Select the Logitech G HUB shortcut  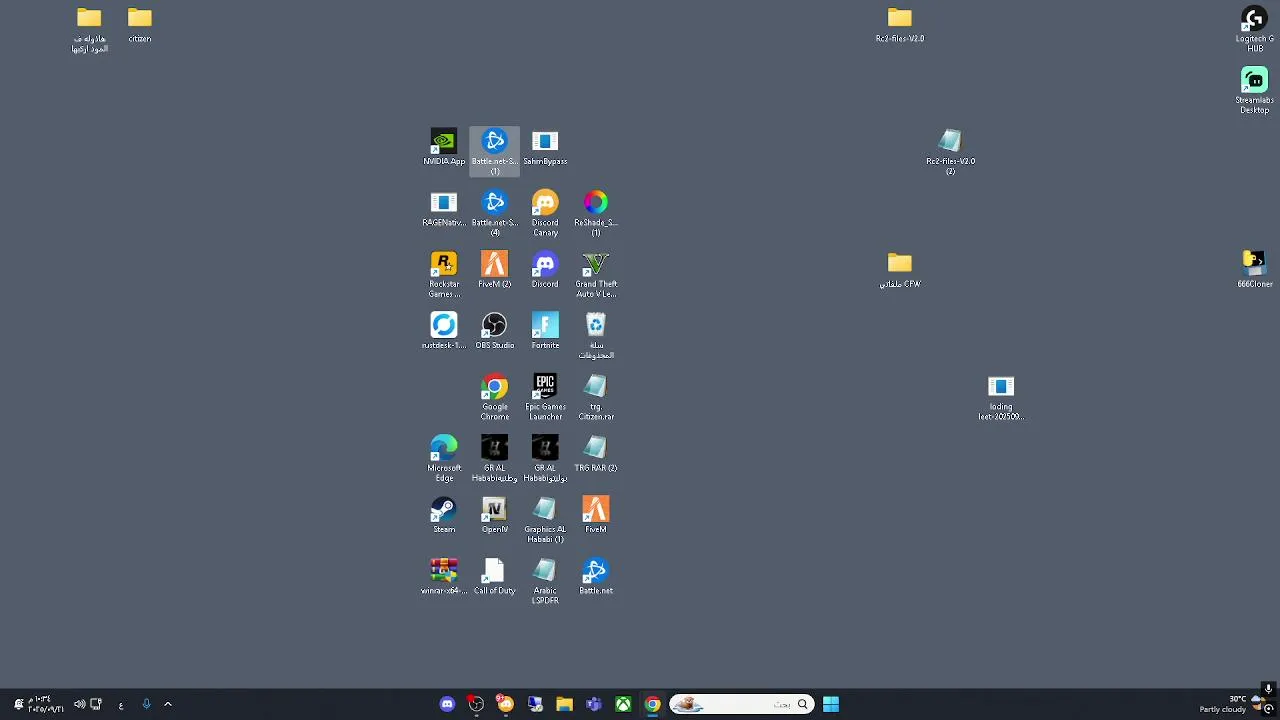click(1254, 29)
